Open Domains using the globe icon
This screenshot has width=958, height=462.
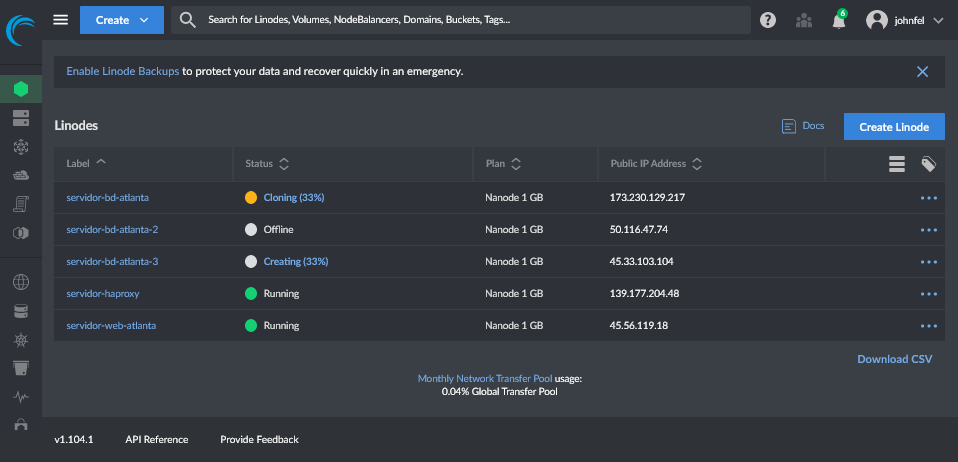tap(20, 282)
